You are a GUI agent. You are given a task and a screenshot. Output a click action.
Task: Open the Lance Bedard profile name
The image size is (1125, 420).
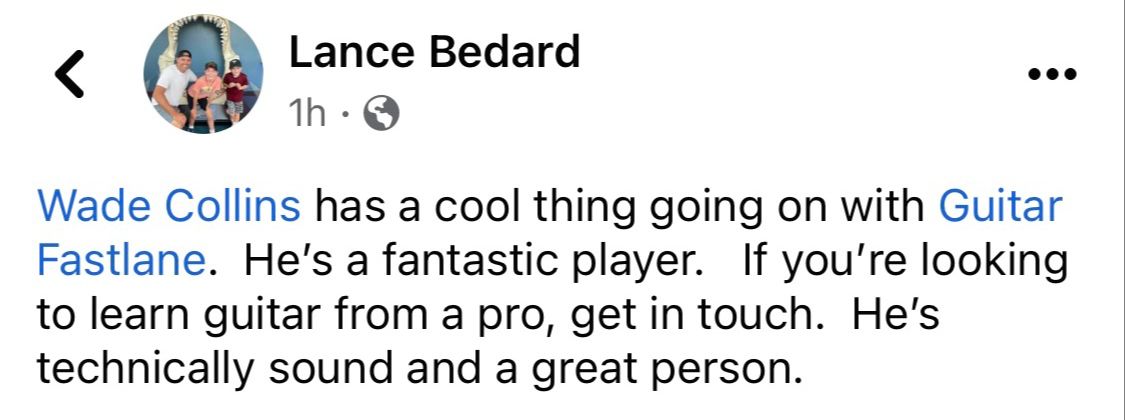[434, 52]
